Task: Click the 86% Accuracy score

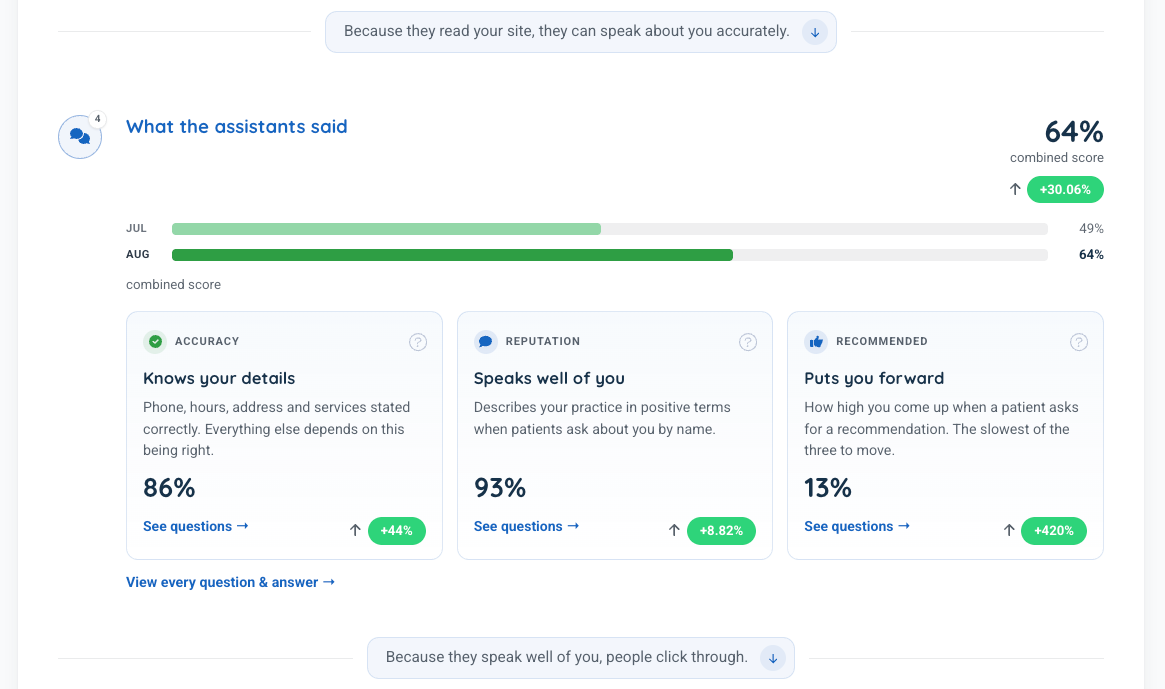Action: (x=169, y=488)
